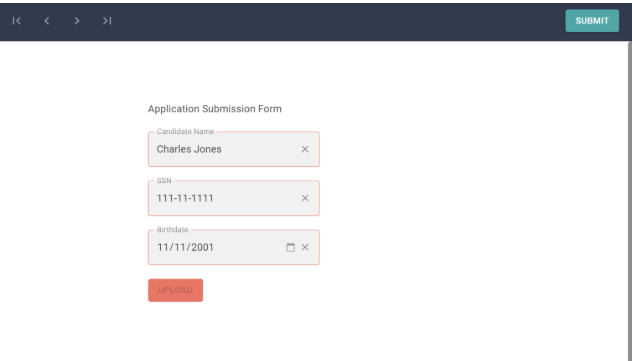The image size is (632, 361).
Task: Click the vertical scrollbar on the right edge
Action: [630, 201]
